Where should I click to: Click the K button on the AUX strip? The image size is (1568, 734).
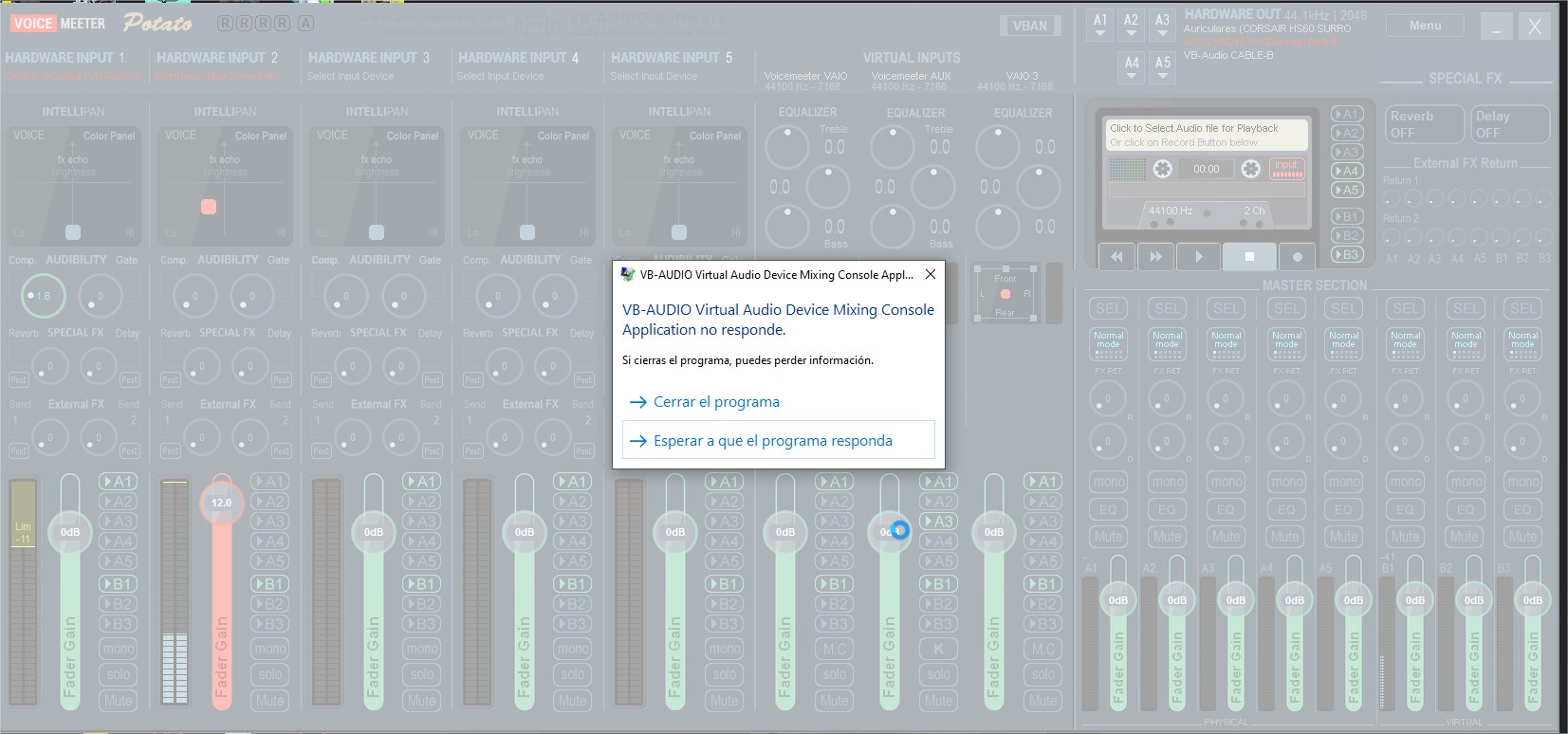(939, 649)
